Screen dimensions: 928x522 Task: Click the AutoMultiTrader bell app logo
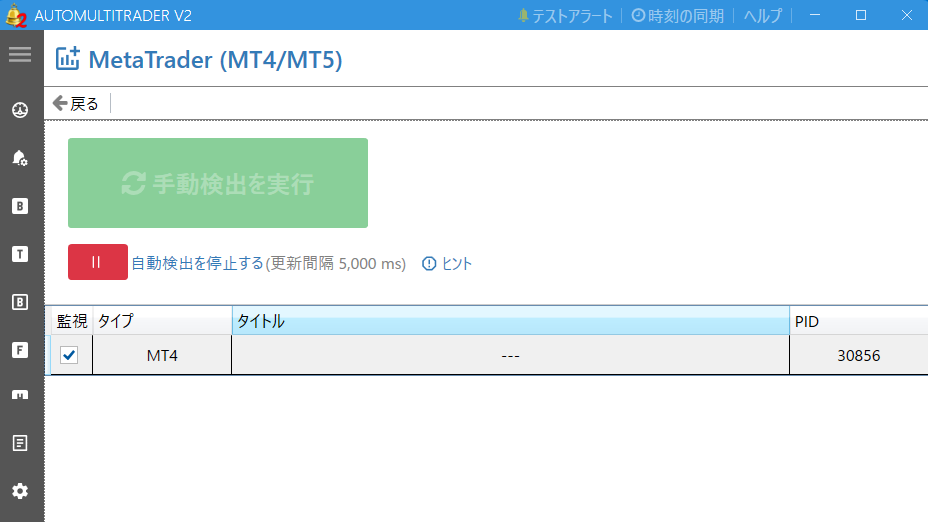[15, 15]
